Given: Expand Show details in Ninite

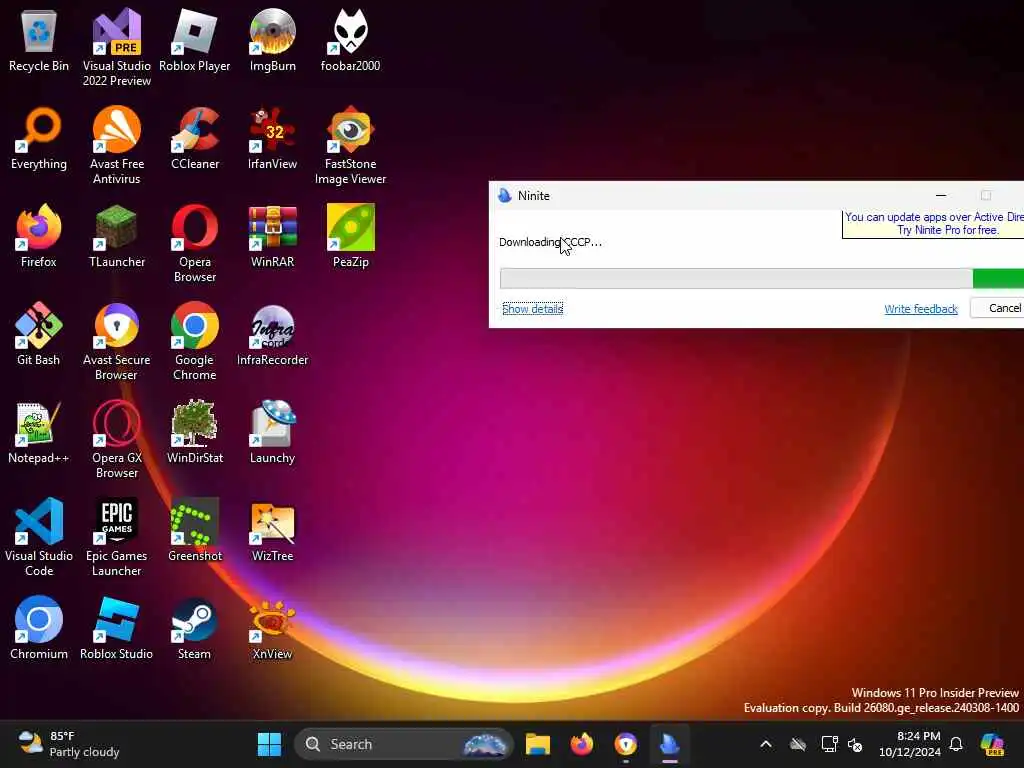Looking at the screenshot, I should [532, 308].
